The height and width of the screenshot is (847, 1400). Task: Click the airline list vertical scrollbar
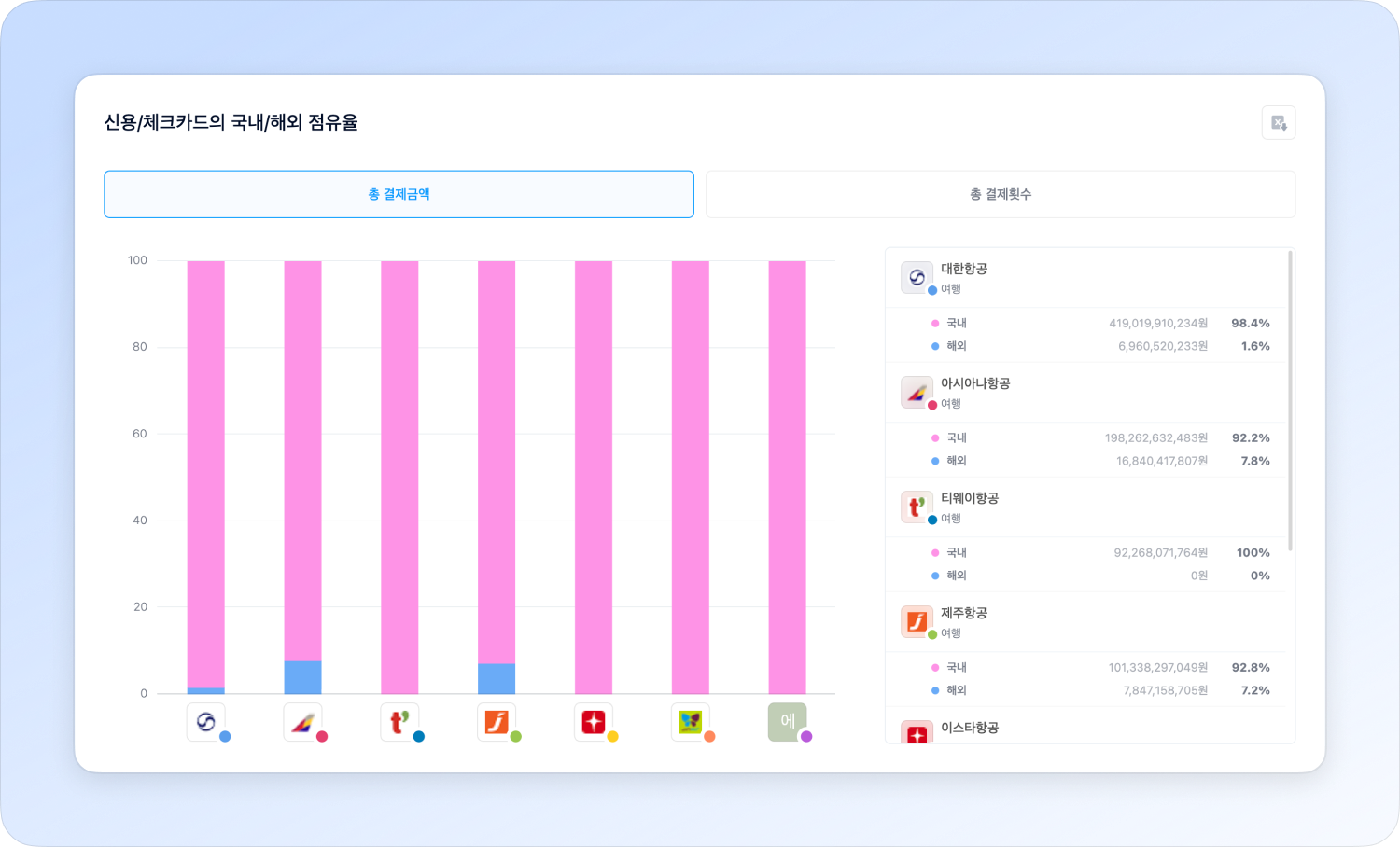pos(1290,401)
